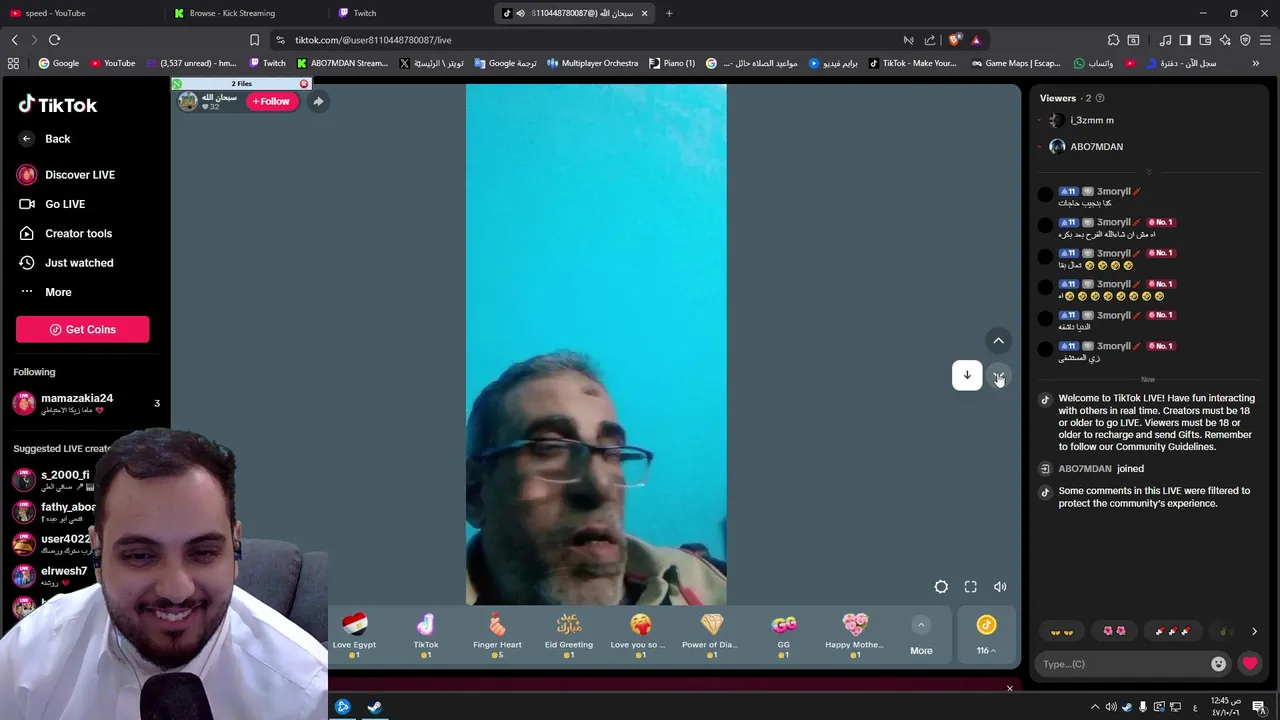
Task: Send the Finger Heart gift
Action: point(497,635)
